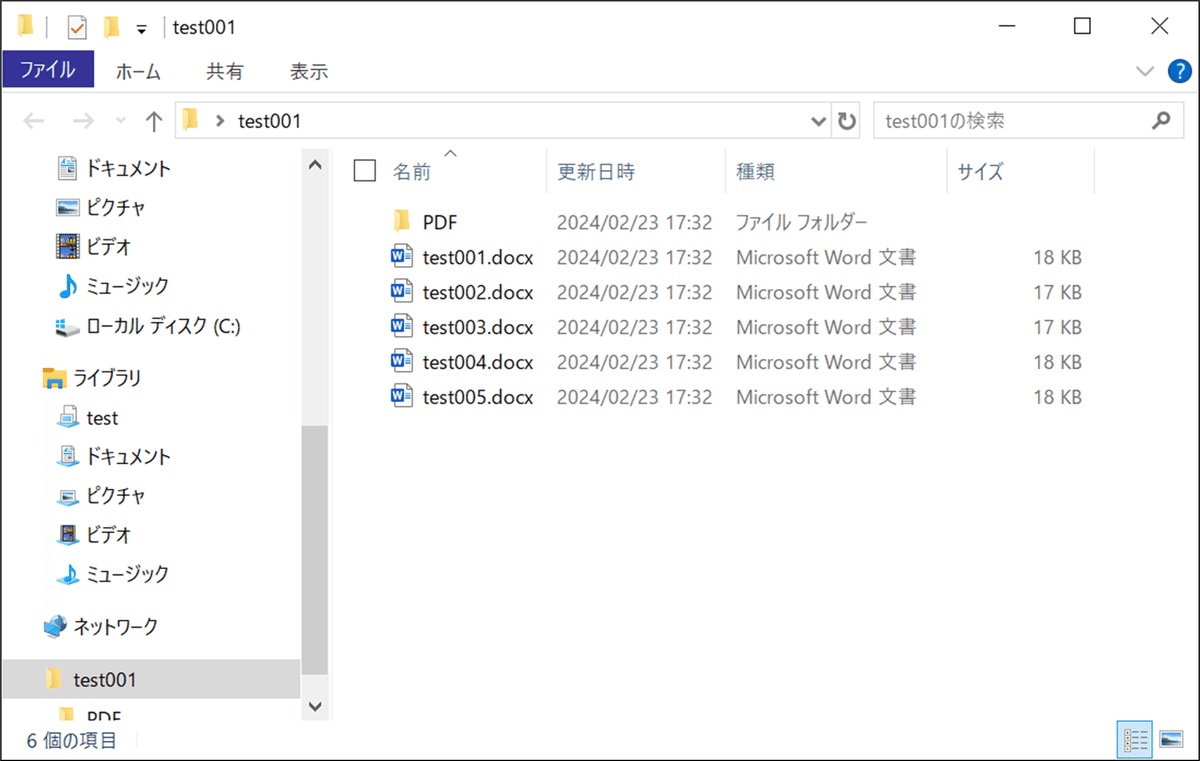Click the PDF folder name in list
The width and height of the screenshot is (1200, 761).
coord(440,222)
